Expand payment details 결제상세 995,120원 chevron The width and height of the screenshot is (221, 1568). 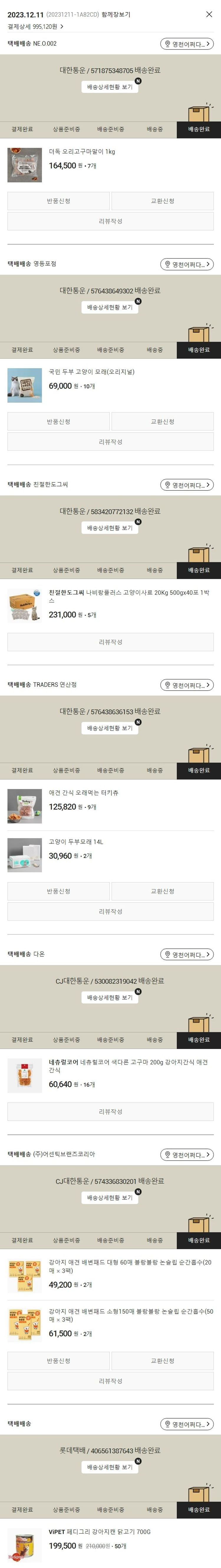tap(62, 27)
